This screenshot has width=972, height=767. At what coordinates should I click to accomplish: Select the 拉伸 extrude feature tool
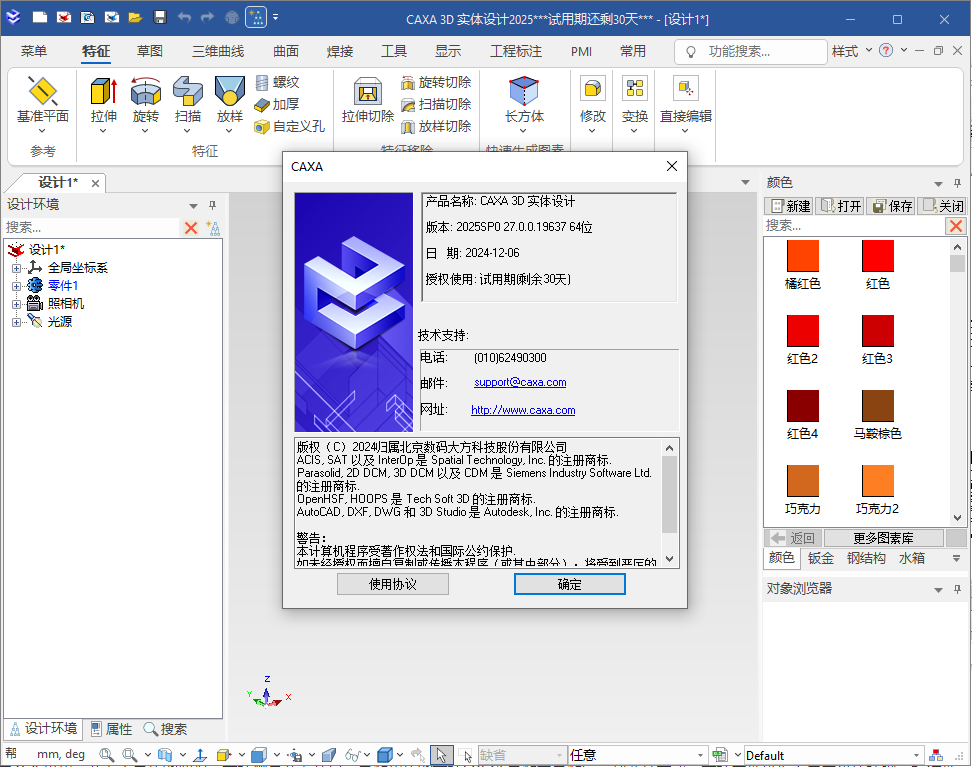tap(104, 99)
